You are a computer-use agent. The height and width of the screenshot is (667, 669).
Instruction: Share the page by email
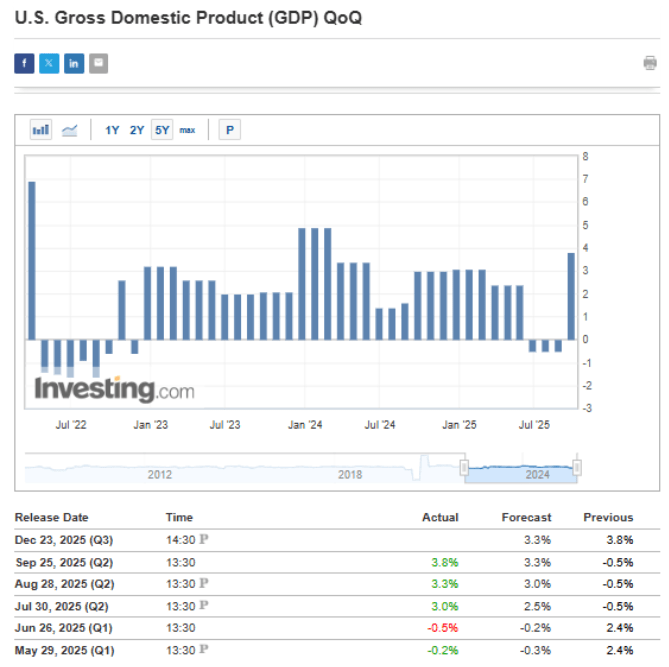click(98, 64)
